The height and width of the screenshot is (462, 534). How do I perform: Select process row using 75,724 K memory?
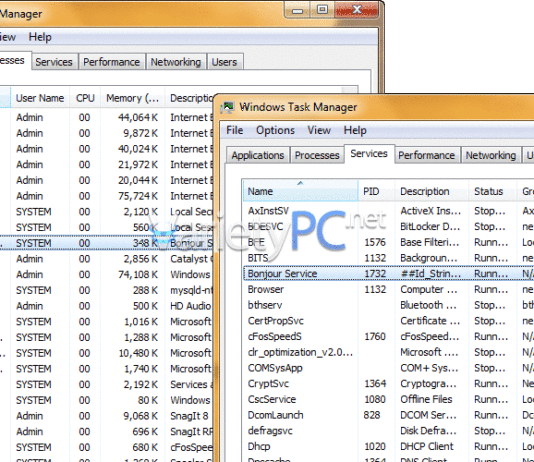coord(107,196)
